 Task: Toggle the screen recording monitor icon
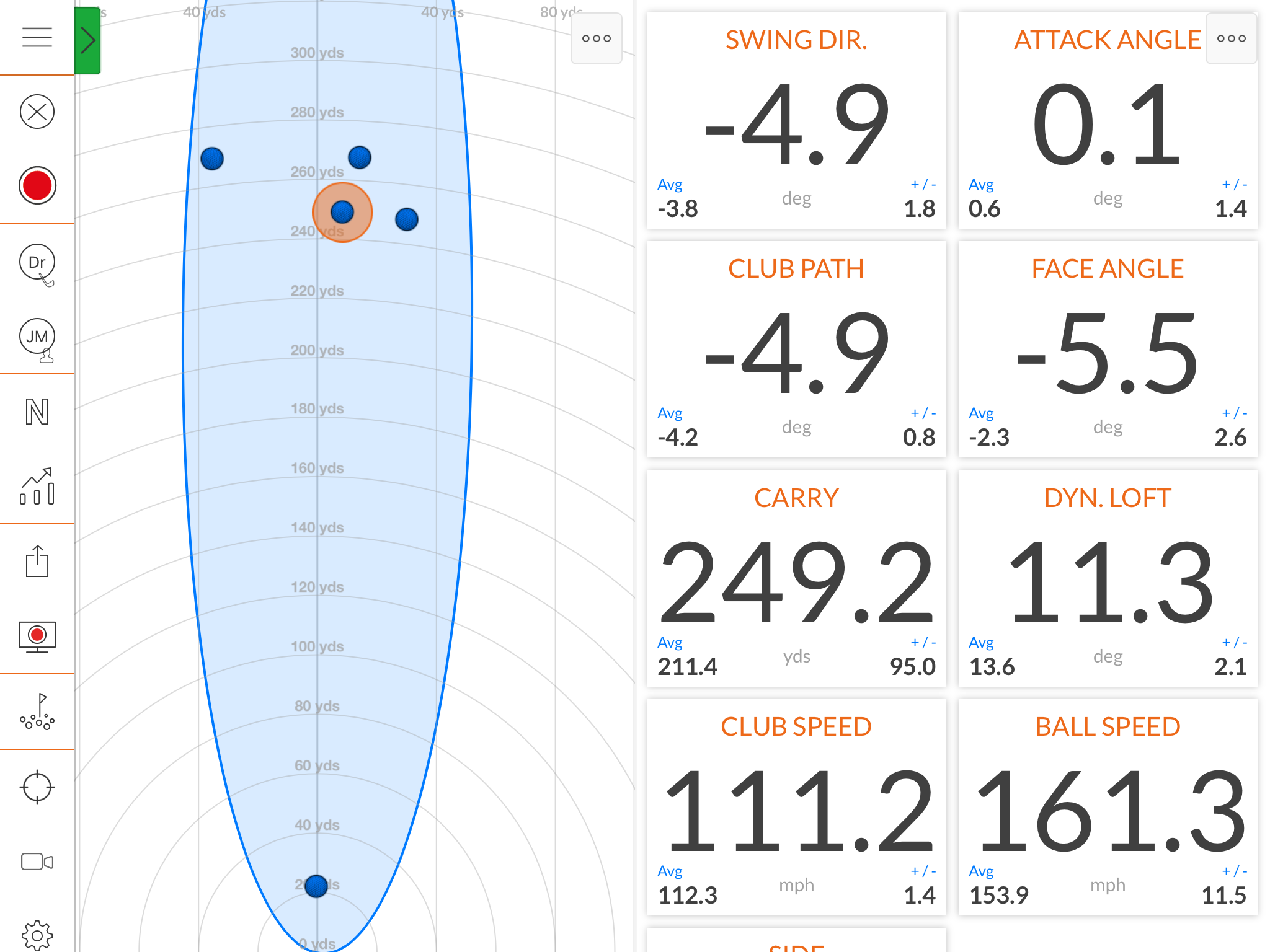point(37,636)
